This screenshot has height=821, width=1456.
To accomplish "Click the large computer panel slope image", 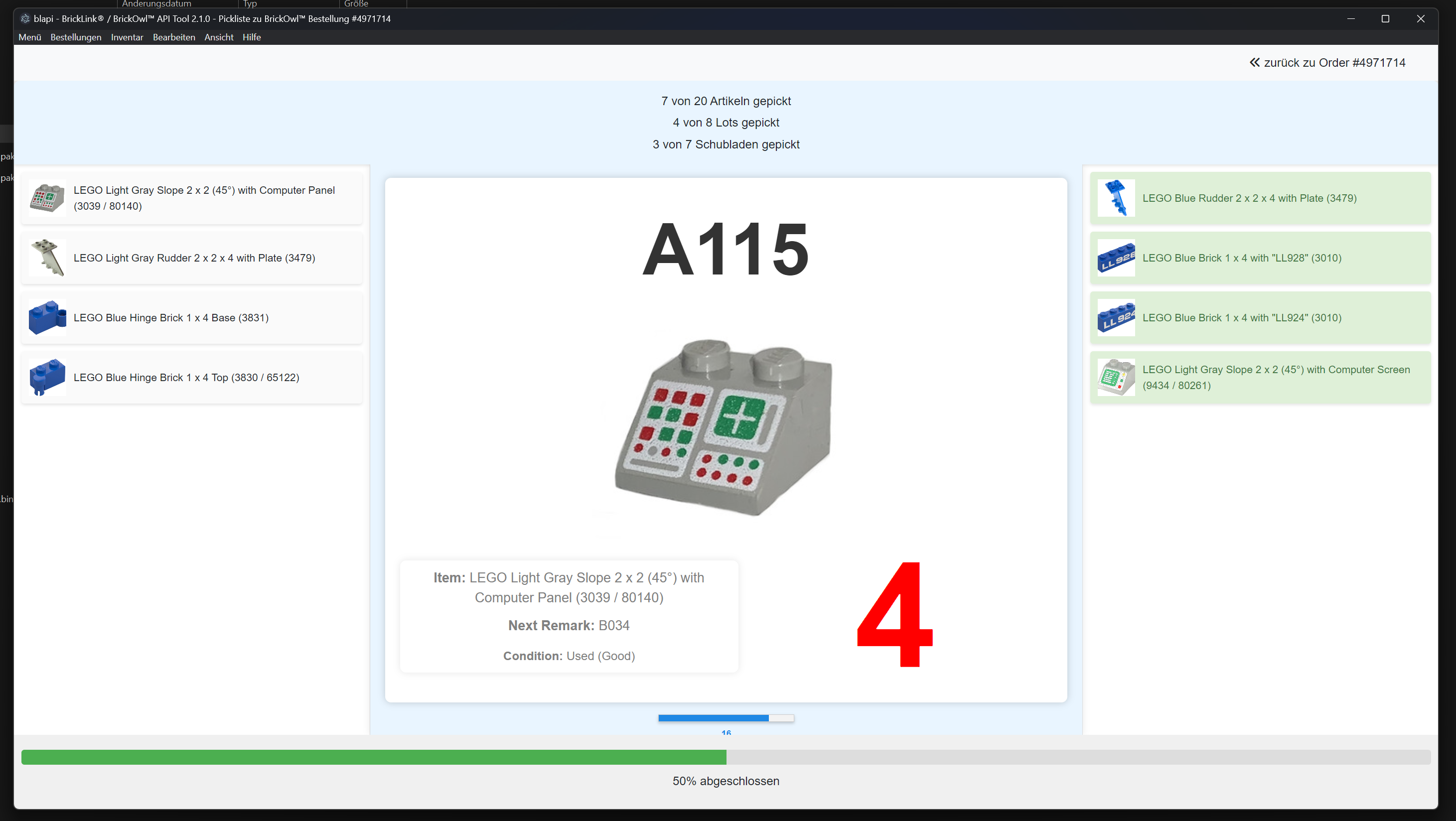I will click(725, 428).
